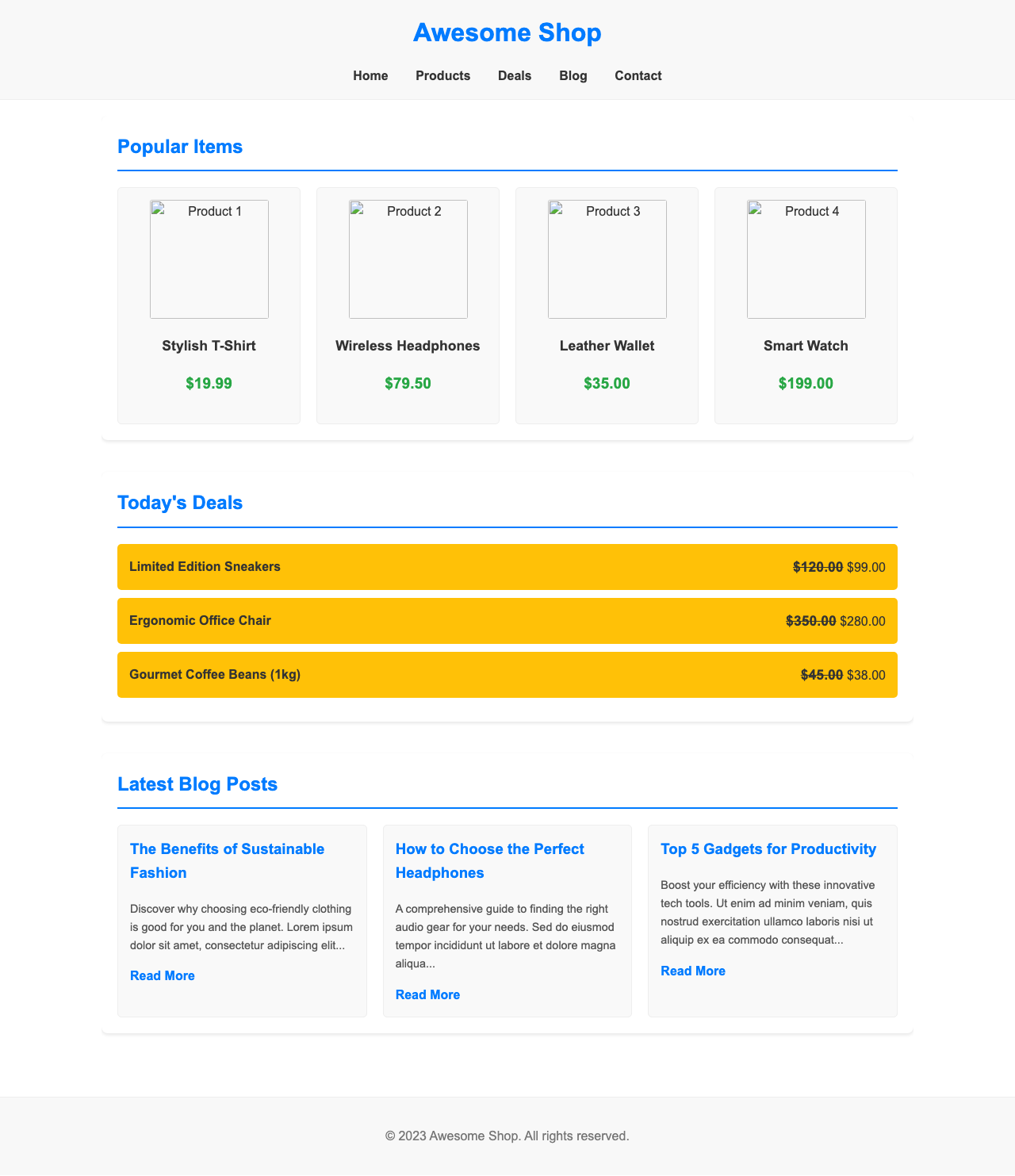1015x1176 pixels.
Task: Click the Gourmet Coffee Beans deal
Action: [x=507, y=674]
